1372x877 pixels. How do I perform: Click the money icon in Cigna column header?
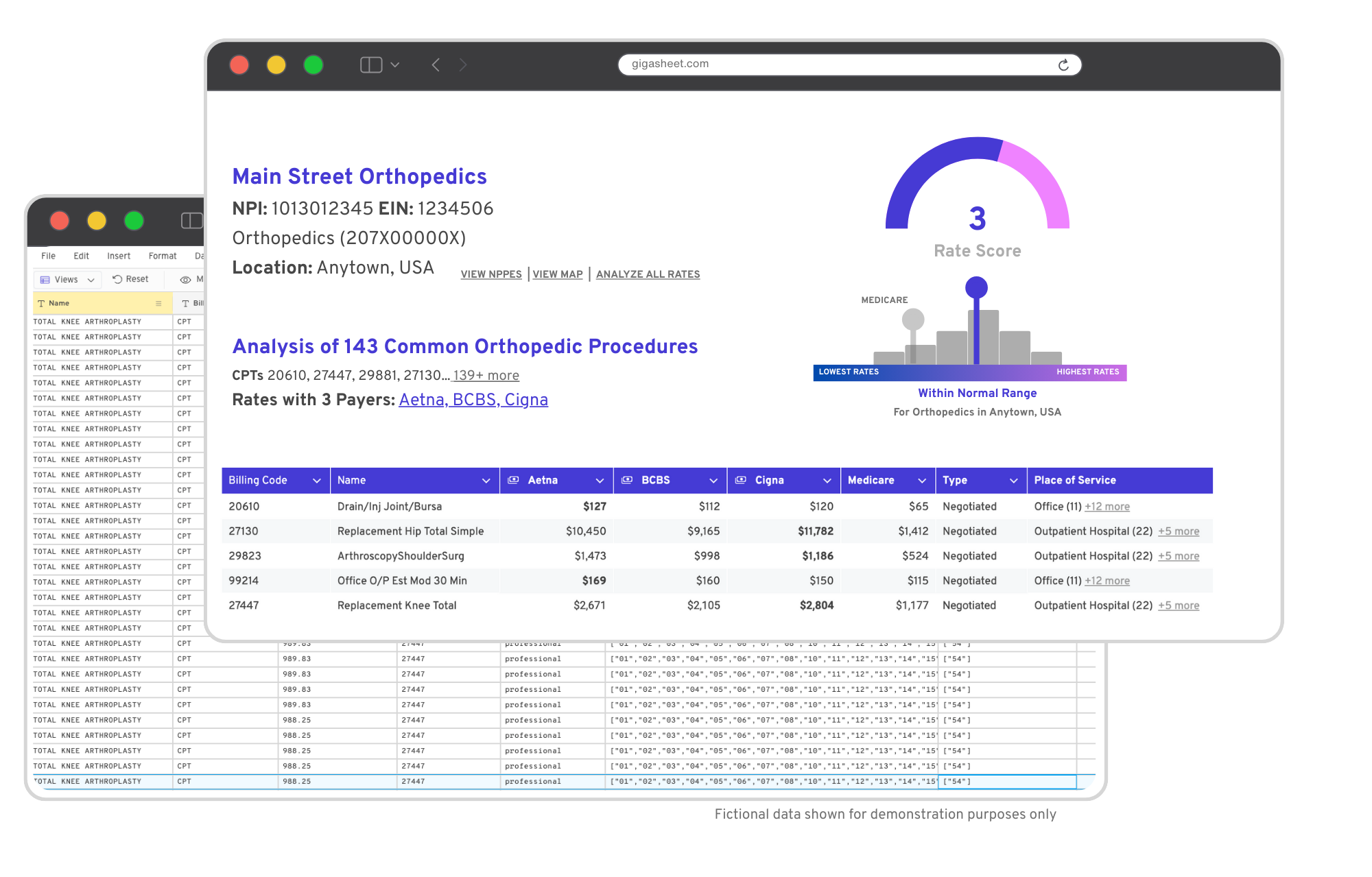point(740,480)
